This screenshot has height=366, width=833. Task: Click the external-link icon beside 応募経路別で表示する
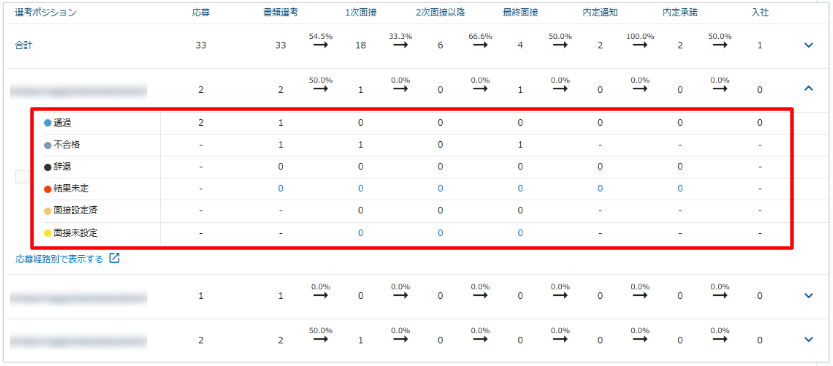click(114, 259)
